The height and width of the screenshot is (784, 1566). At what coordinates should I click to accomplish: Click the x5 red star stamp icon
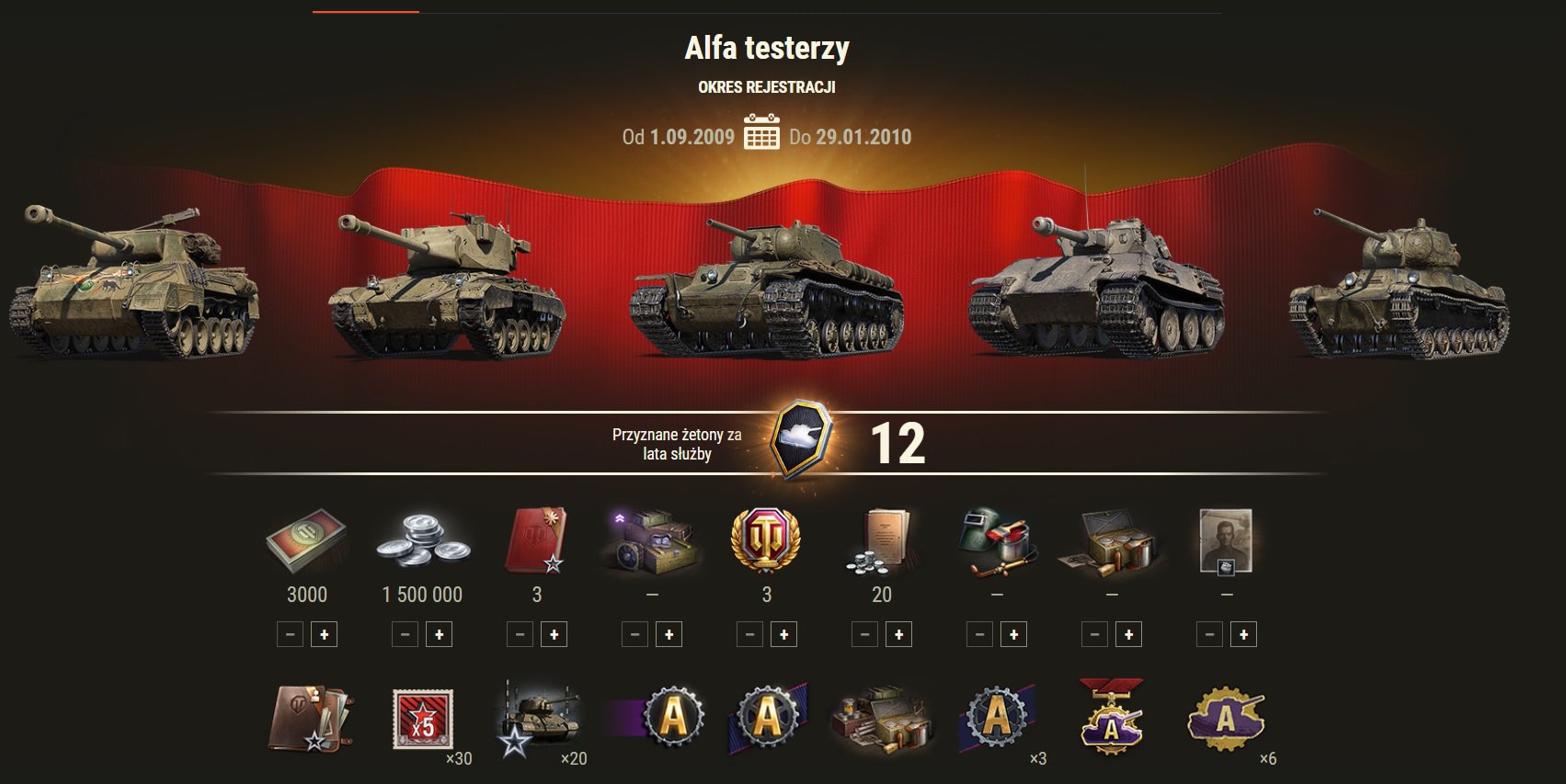(421, 720)
